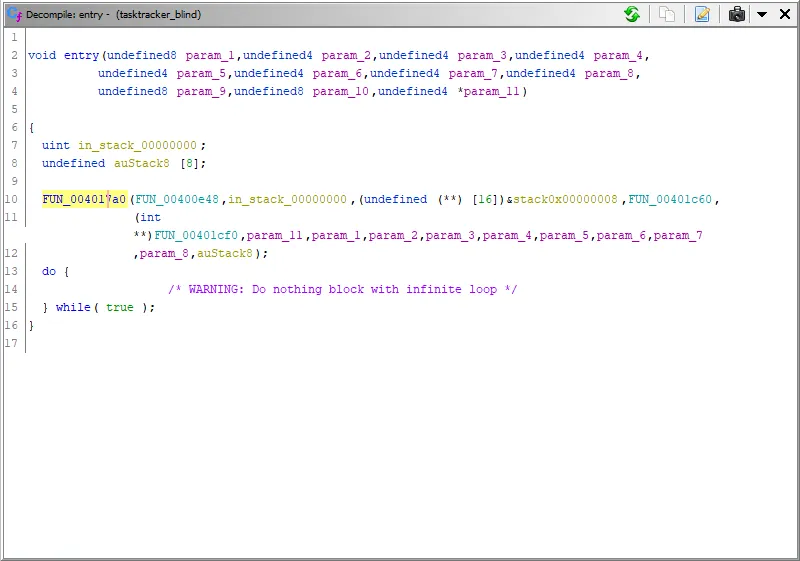Click the FUN_00401cf0 function reference

(x=197, y=235)
